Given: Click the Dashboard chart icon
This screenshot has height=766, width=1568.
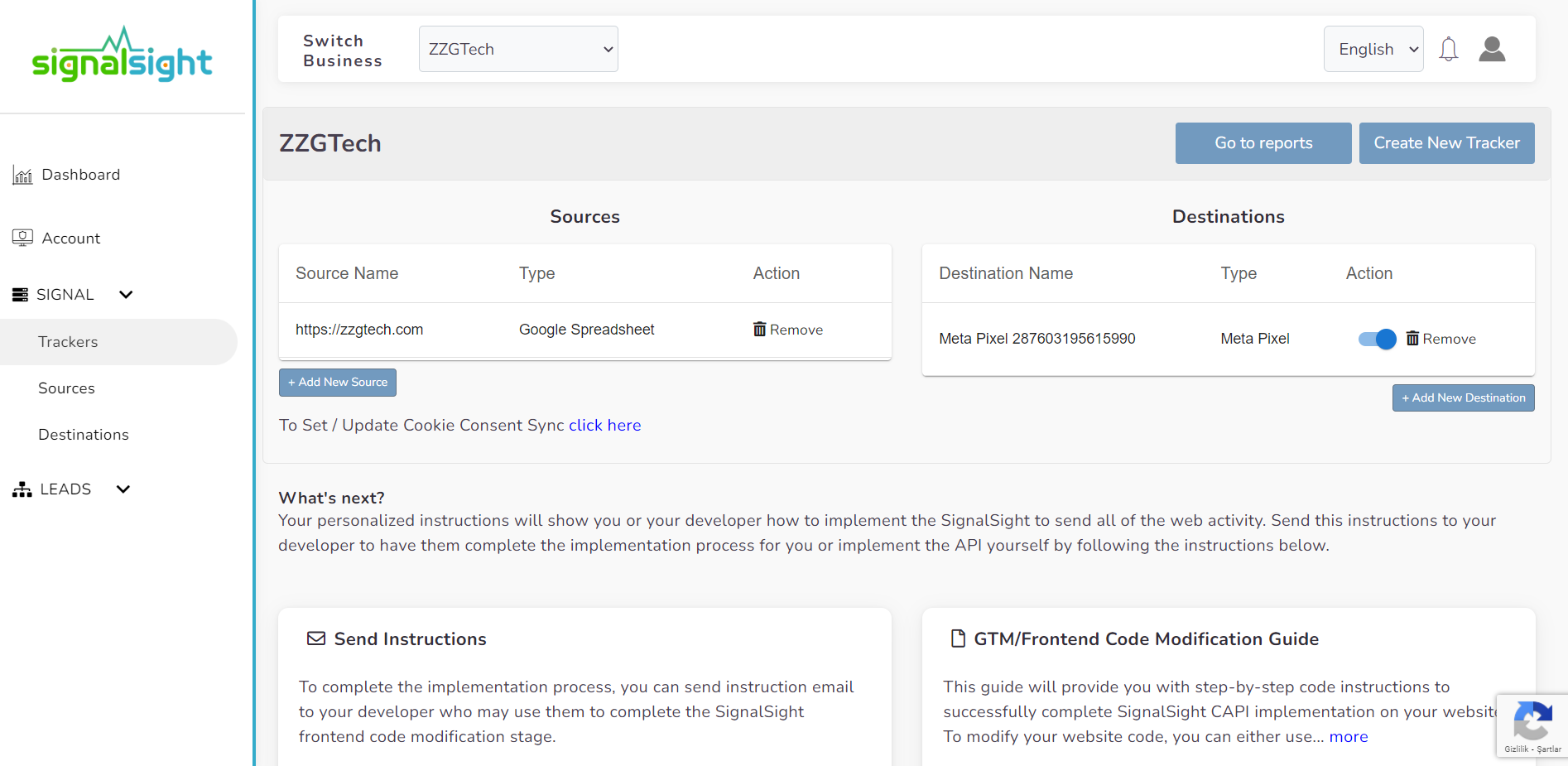Looking at the screenshot, I should tap(22, 175).
